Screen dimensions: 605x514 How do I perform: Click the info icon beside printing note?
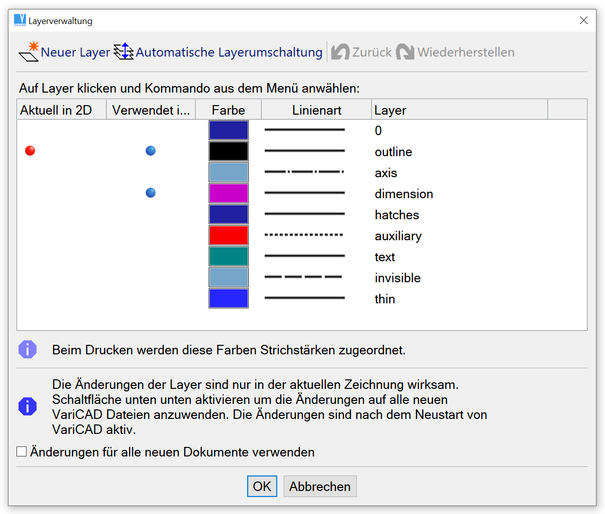point(29,350)
